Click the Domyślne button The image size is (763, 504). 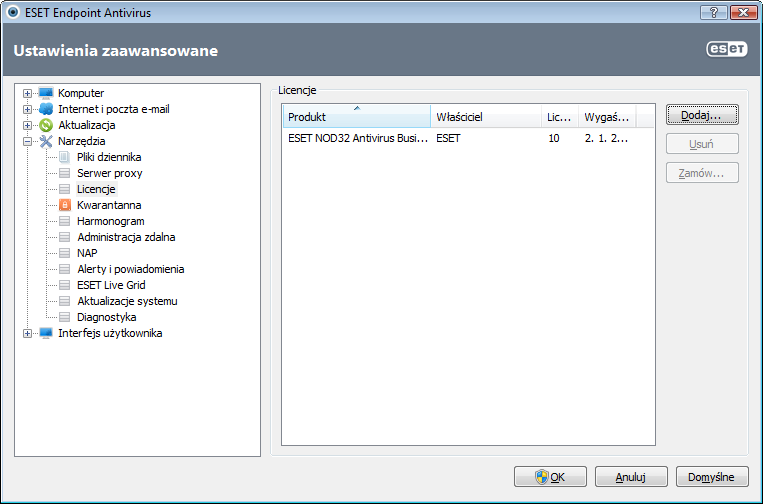click(712, 477)
